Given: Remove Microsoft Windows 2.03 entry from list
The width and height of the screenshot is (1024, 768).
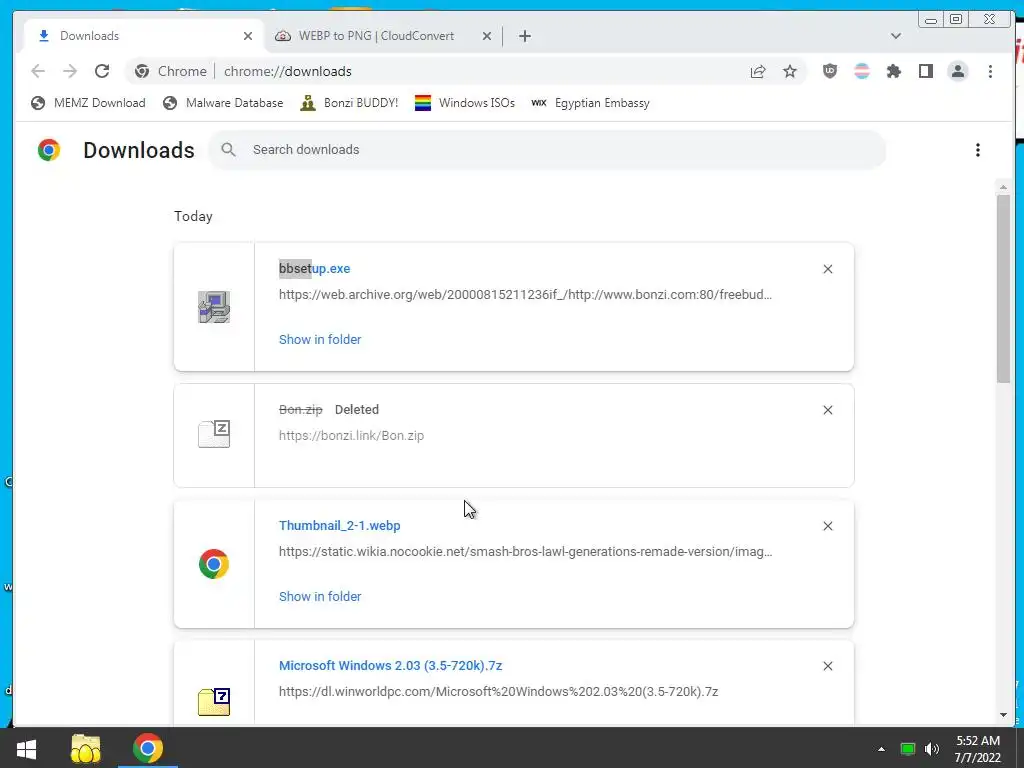Looking at the screenshot, I should pos(828,666).
